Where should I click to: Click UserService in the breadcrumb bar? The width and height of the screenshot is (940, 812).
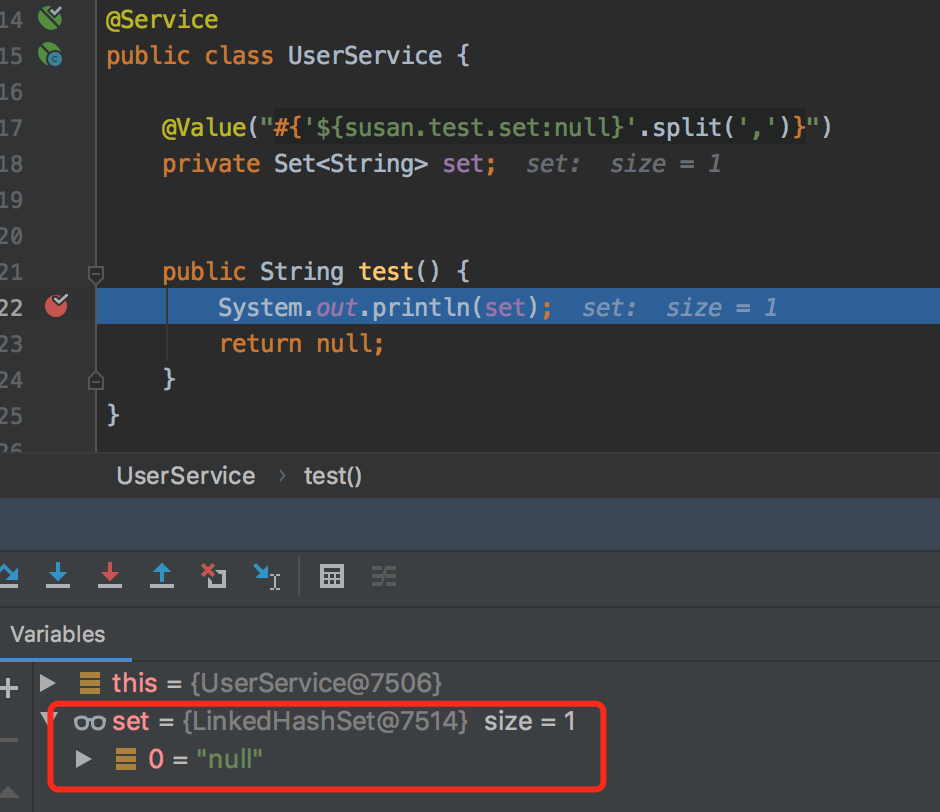click(185, 476)
